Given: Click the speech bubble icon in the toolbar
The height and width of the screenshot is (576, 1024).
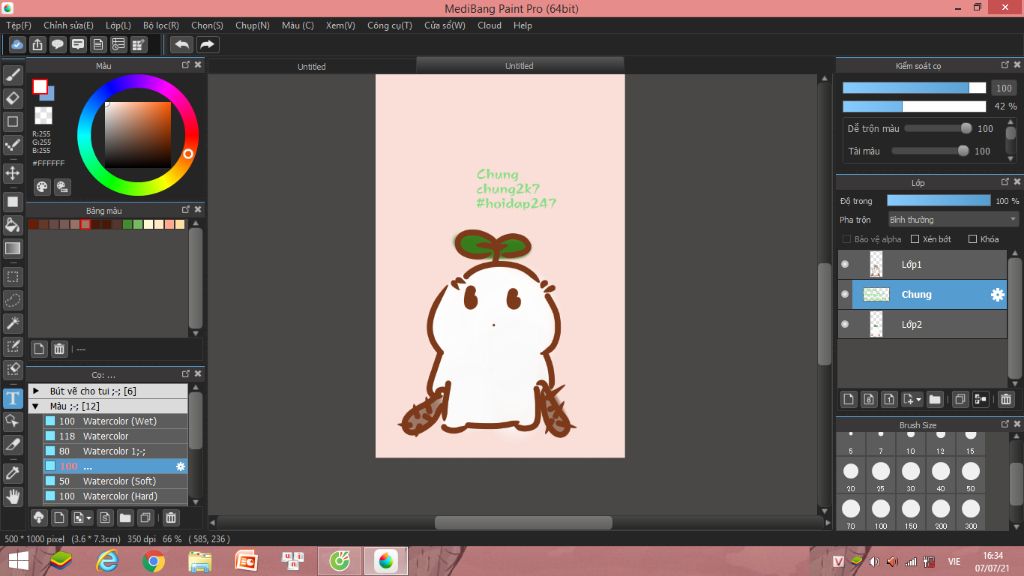Looking at the screenshot, I should 57,44.
